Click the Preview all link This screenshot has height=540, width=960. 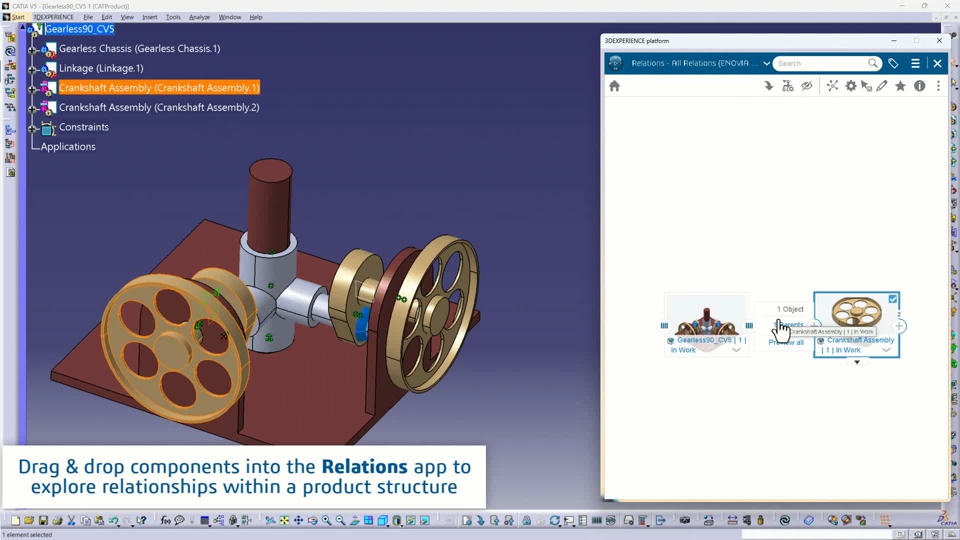pos(786,342)
